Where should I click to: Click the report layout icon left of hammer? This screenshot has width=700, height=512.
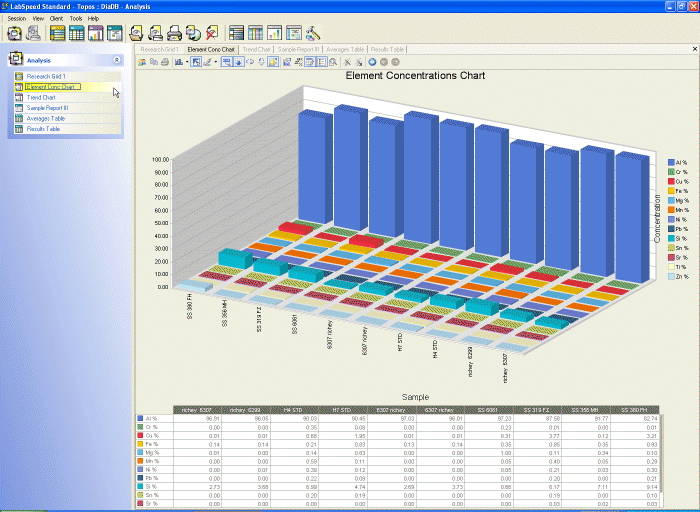[x=294, y=33]
